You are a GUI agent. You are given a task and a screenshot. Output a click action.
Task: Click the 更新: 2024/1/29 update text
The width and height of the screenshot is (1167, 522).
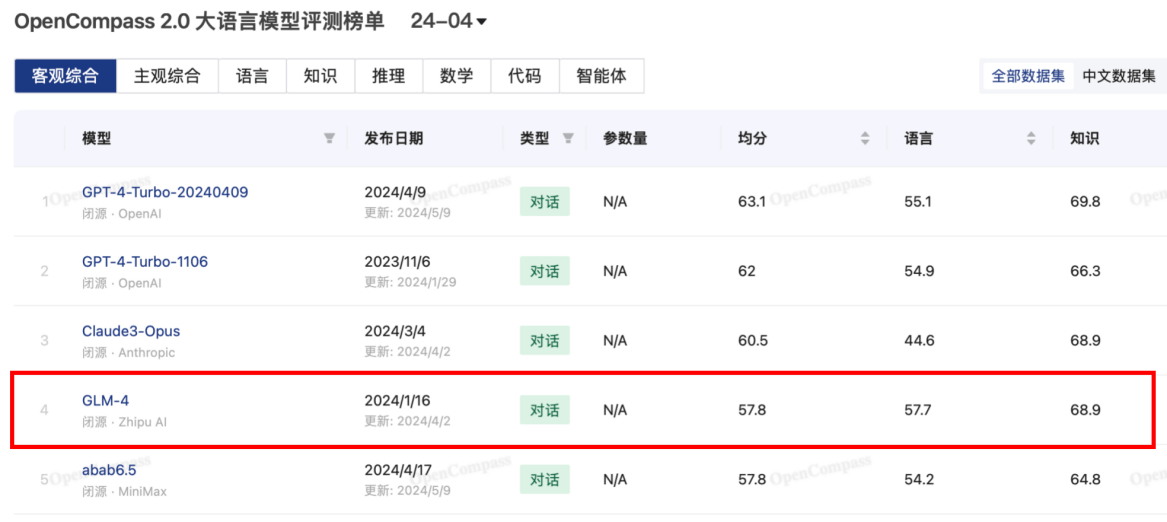click(408, 283)
